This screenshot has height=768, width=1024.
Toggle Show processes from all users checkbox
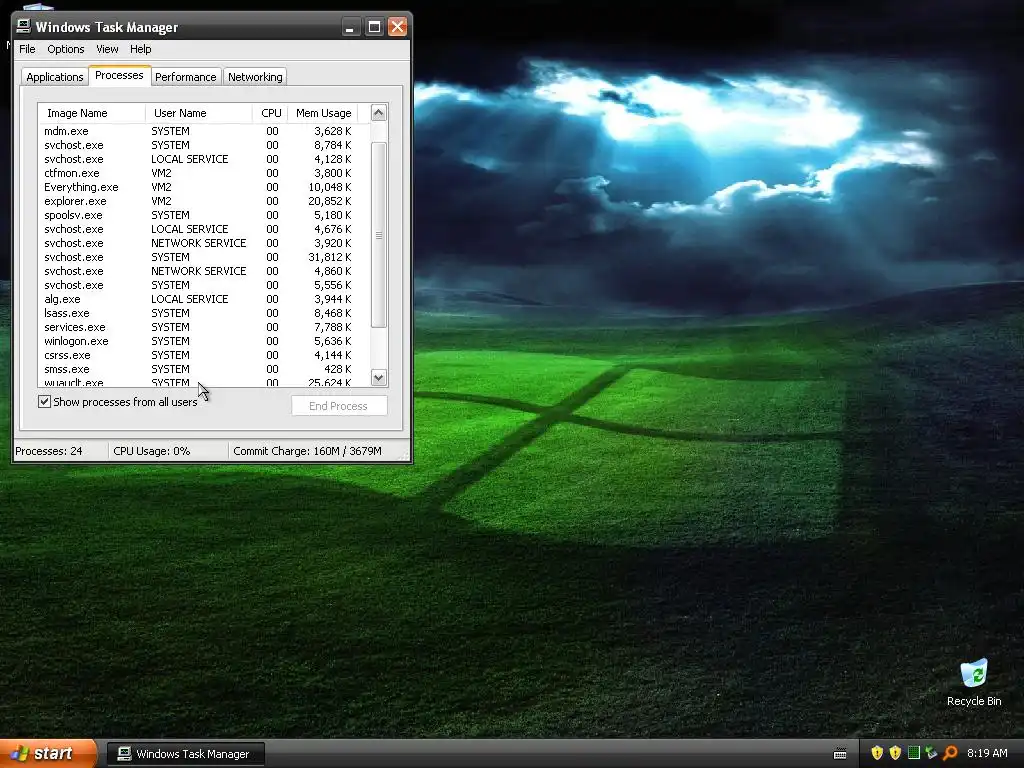(44, 402)
